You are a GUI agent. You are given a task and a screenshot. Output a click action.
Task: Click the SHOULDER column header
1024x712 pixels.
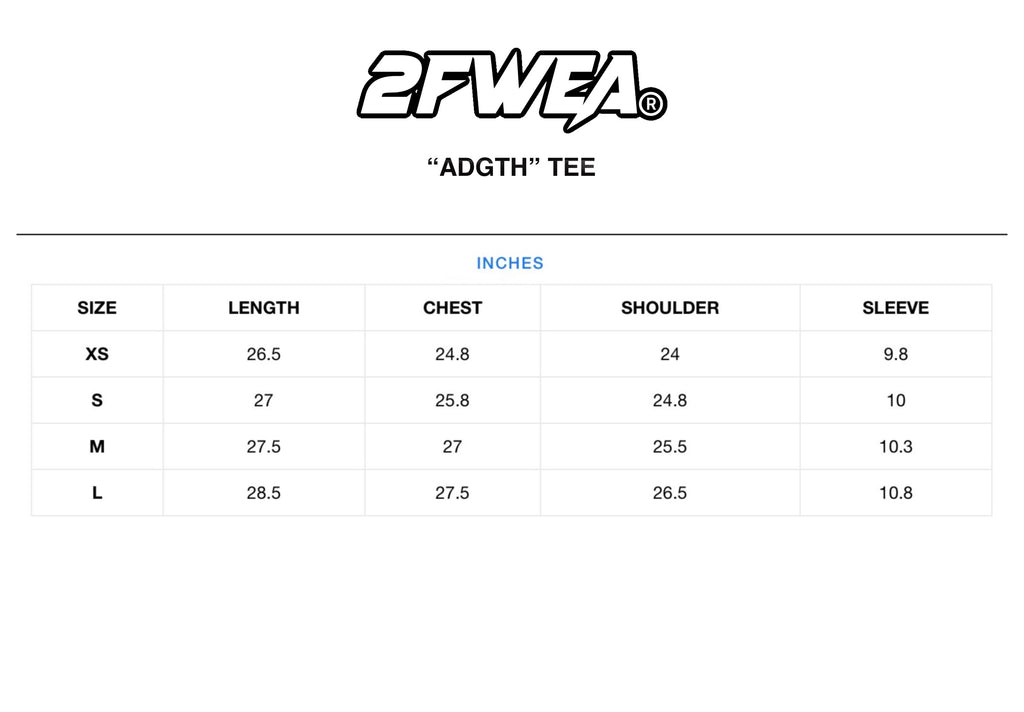point(670,308)
